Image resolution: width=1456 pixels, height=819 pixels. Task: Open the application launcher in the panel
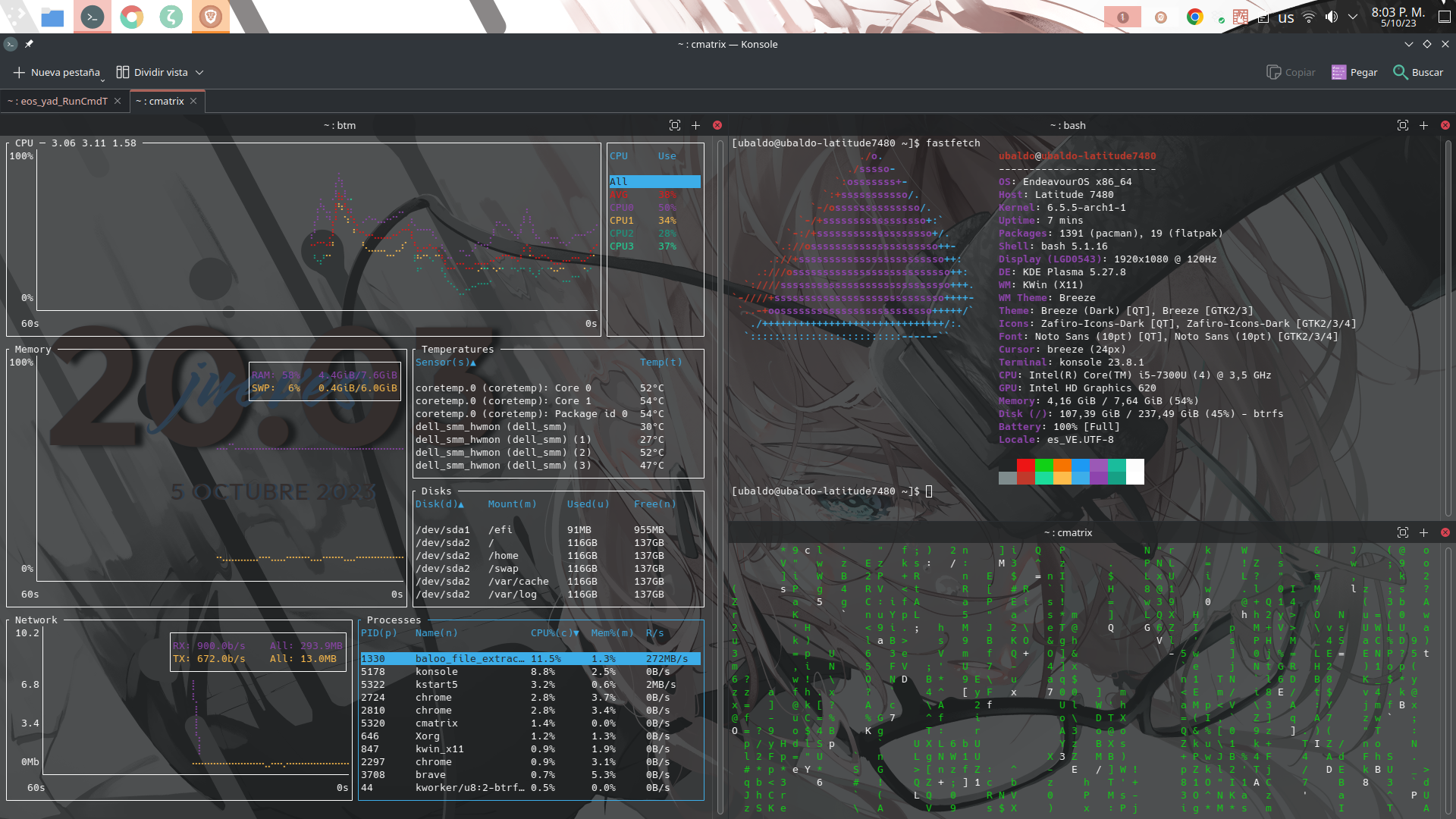coord(15,16)
